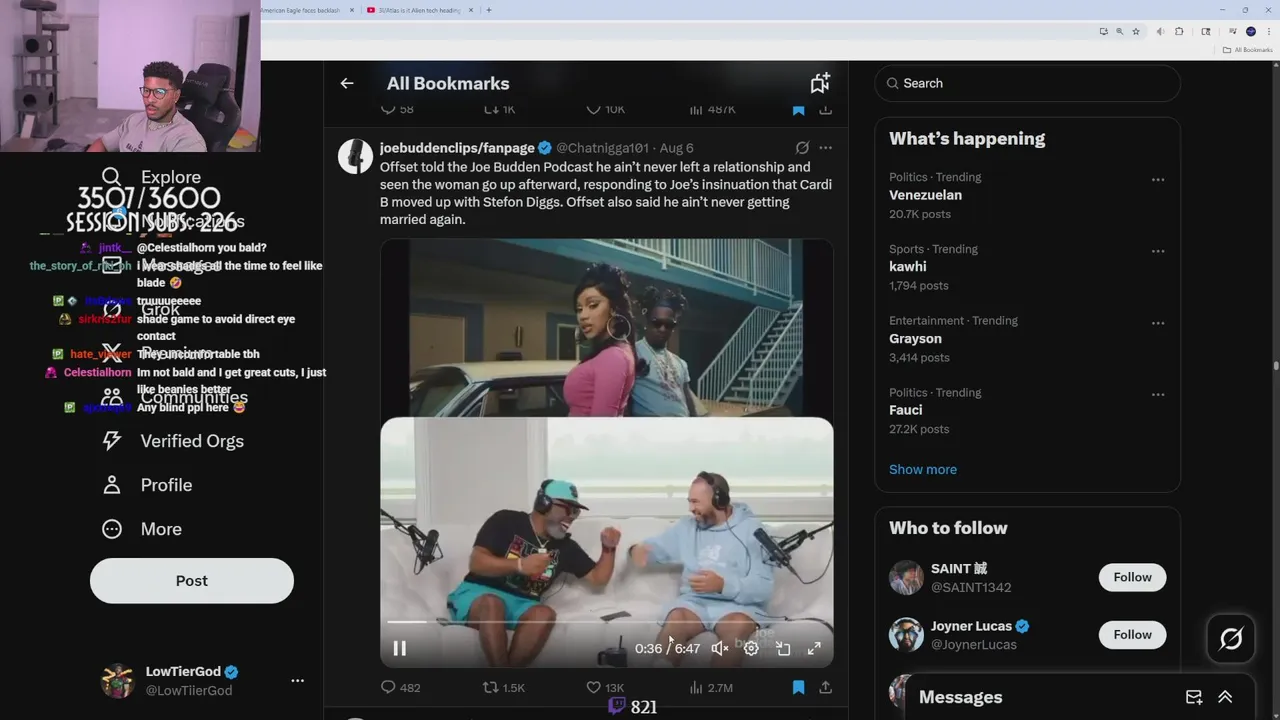
Task: Expand the video to fullscreen
Action: pos(814,648)
